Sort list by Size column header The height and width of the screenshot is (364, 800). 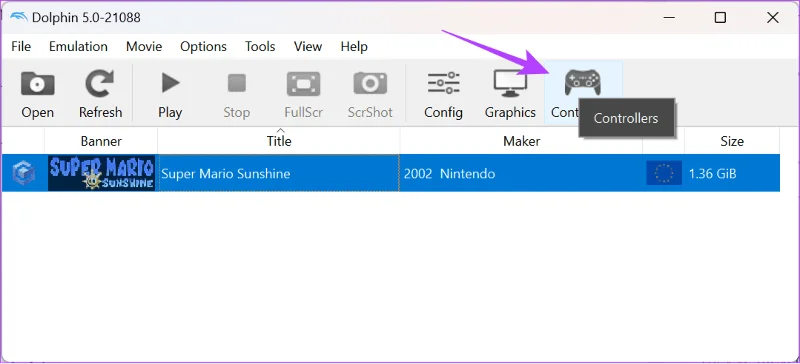coord(732,141)
